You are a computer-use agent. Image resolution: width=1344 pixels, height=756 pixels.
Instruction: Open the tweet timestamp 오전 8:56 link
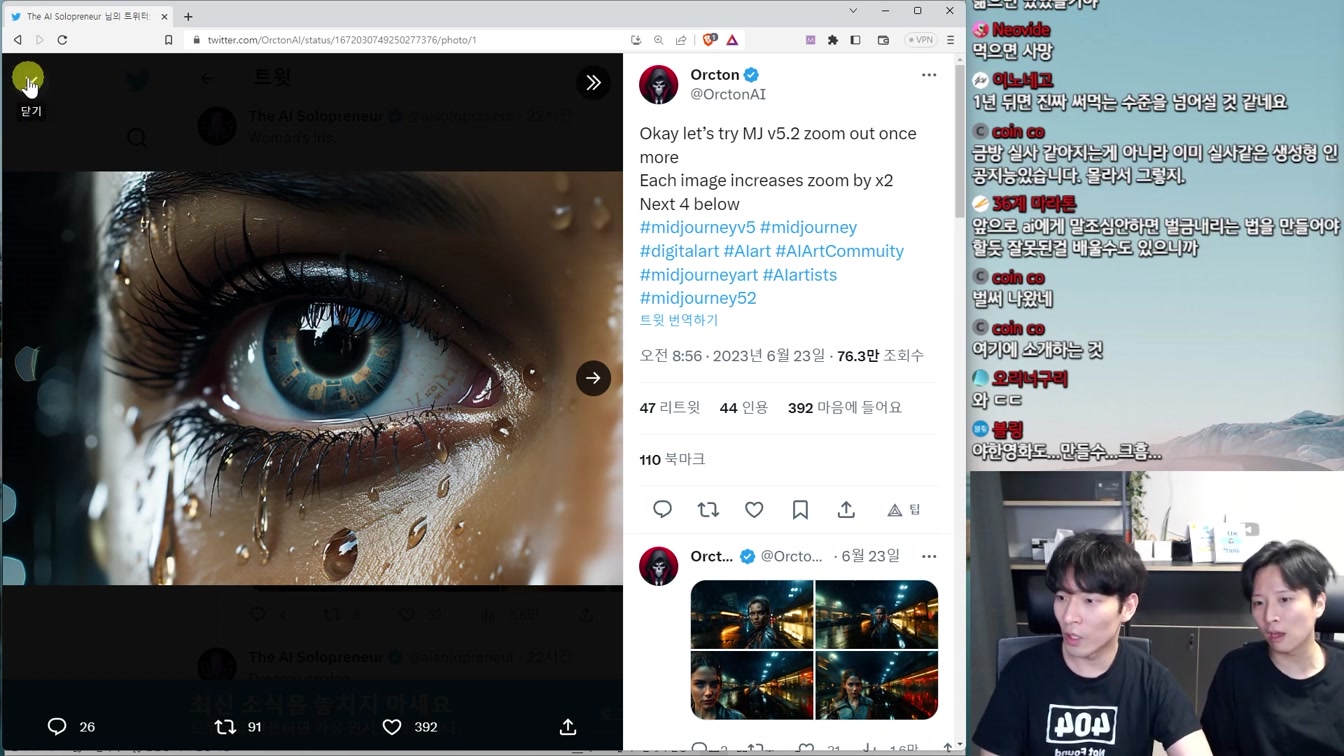[x=732, y=356]
